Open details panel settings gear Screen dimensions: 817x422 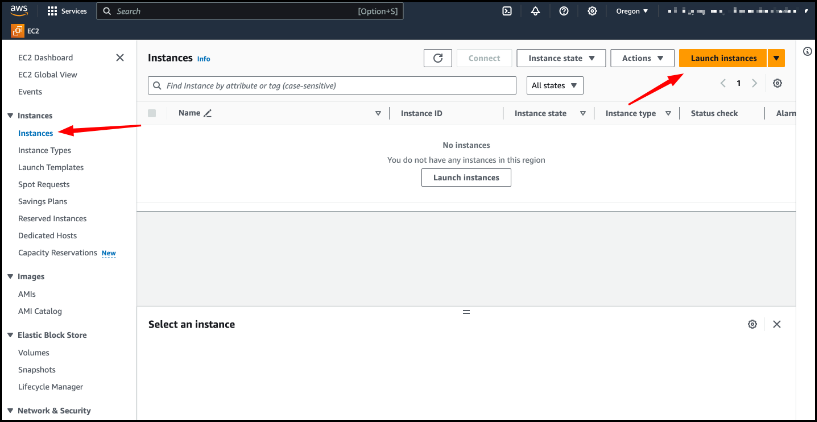pyautogui.click(x=752, y=324)
